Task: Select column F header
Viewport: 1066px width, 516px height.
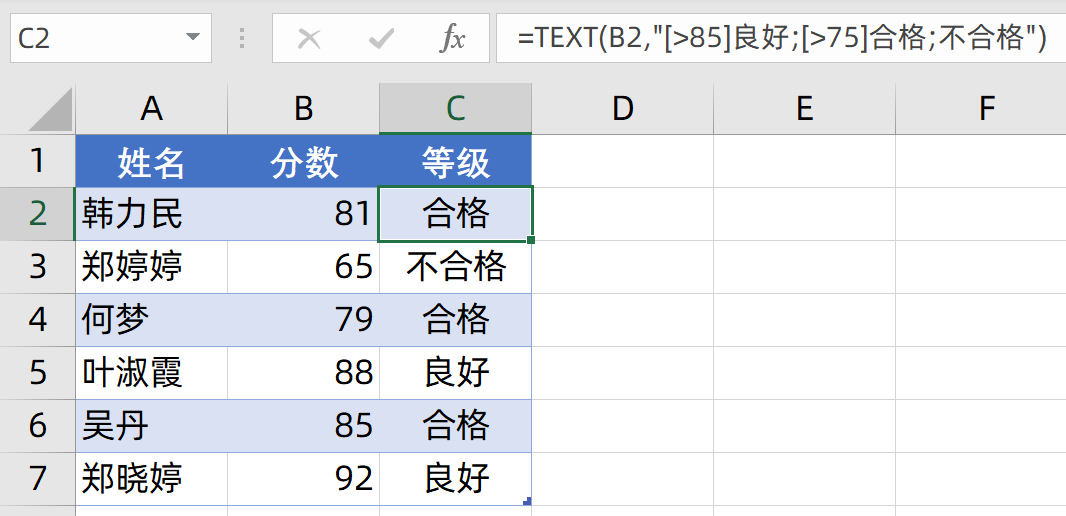Action: click(x=981, y=109)
